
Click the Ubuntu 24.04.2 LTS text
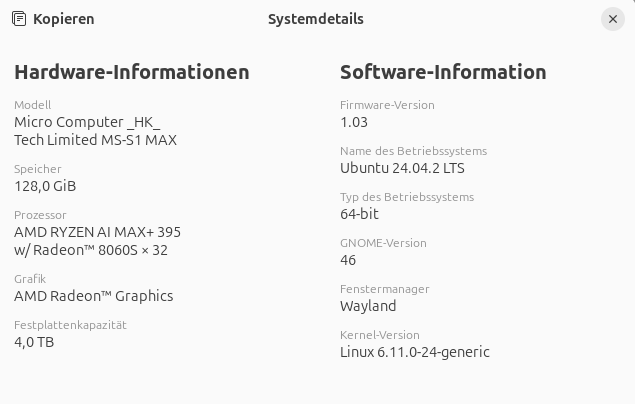coord(402,168)
